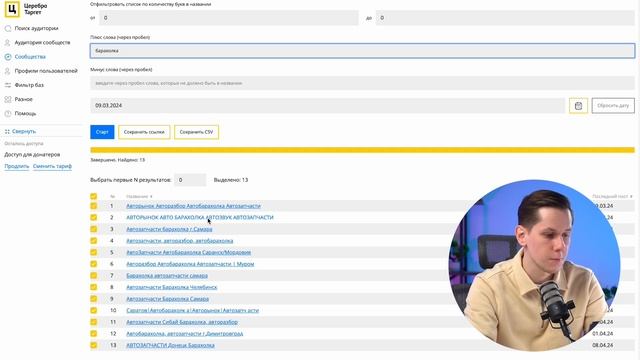
Task: Click the Сменить тариф link
Action: 52,166
